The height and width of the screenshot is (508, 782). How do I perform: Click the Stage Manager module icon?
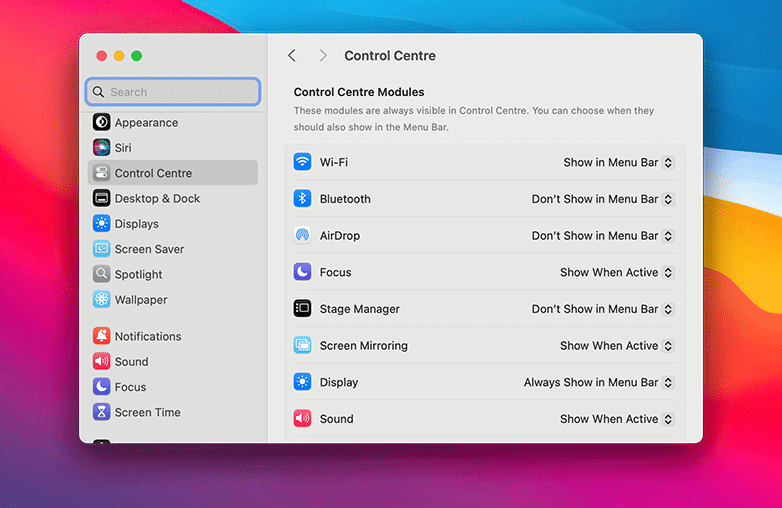point(302,309)
